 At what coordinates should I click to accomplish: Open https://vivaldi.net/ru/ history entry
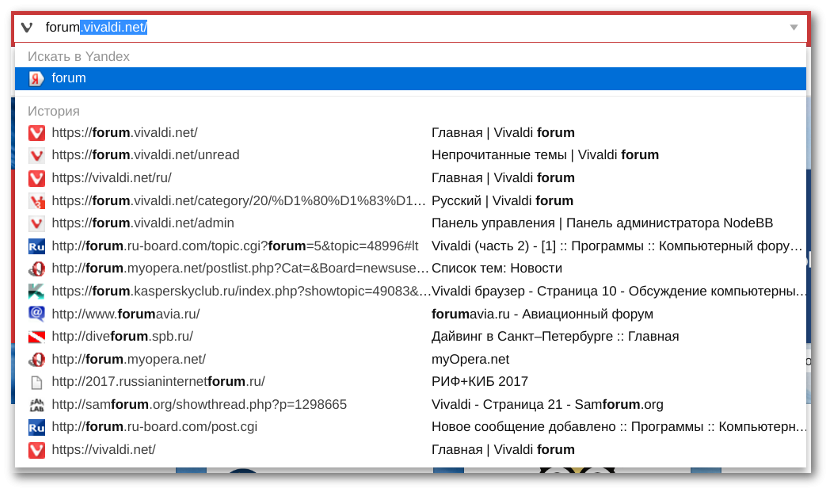point(410,177)
